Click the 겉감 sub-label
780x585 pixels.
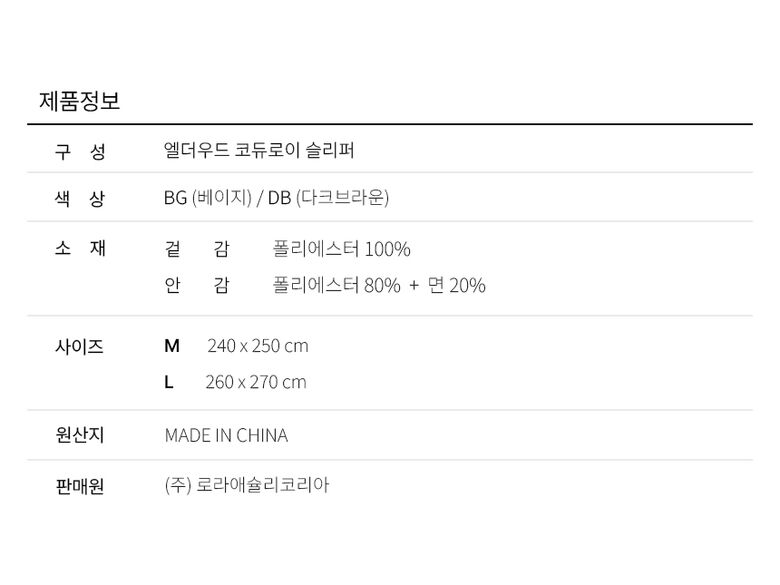pyautogui.click(x=196, y=249)
